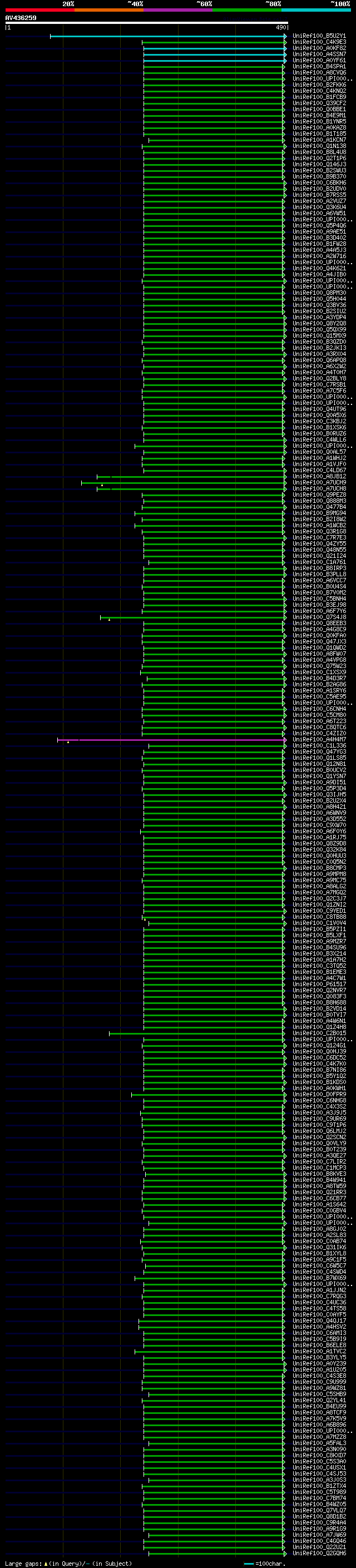Select hit label UniRef100_Q22U21

click(319, 1547)
